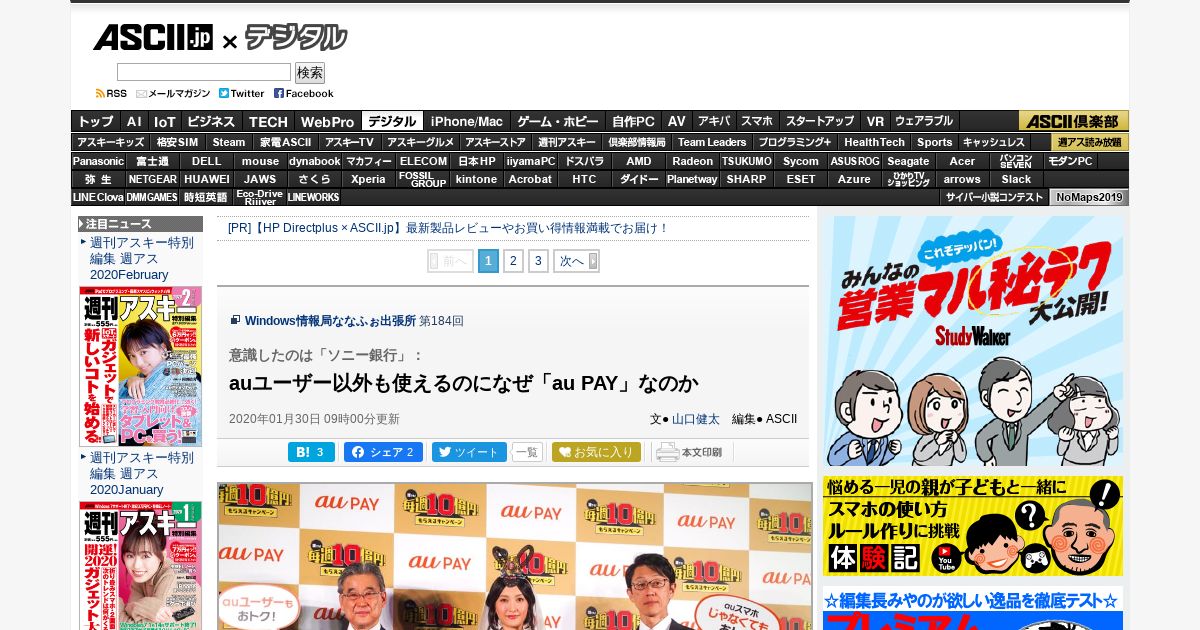The width and height of the screenshot is (1200, 630).
Task: Click the ASCII.jp logo
Action: (x=153, y=37)
